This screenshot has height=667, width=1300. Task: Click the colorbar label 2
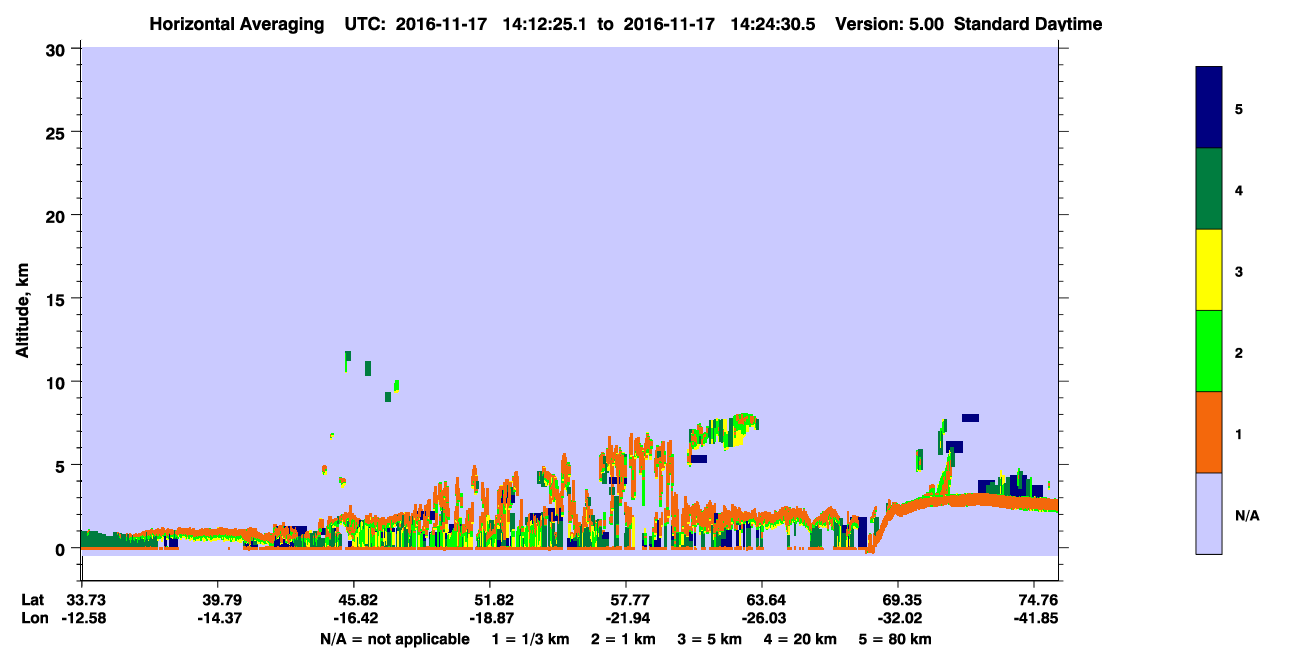[1238, 352]
